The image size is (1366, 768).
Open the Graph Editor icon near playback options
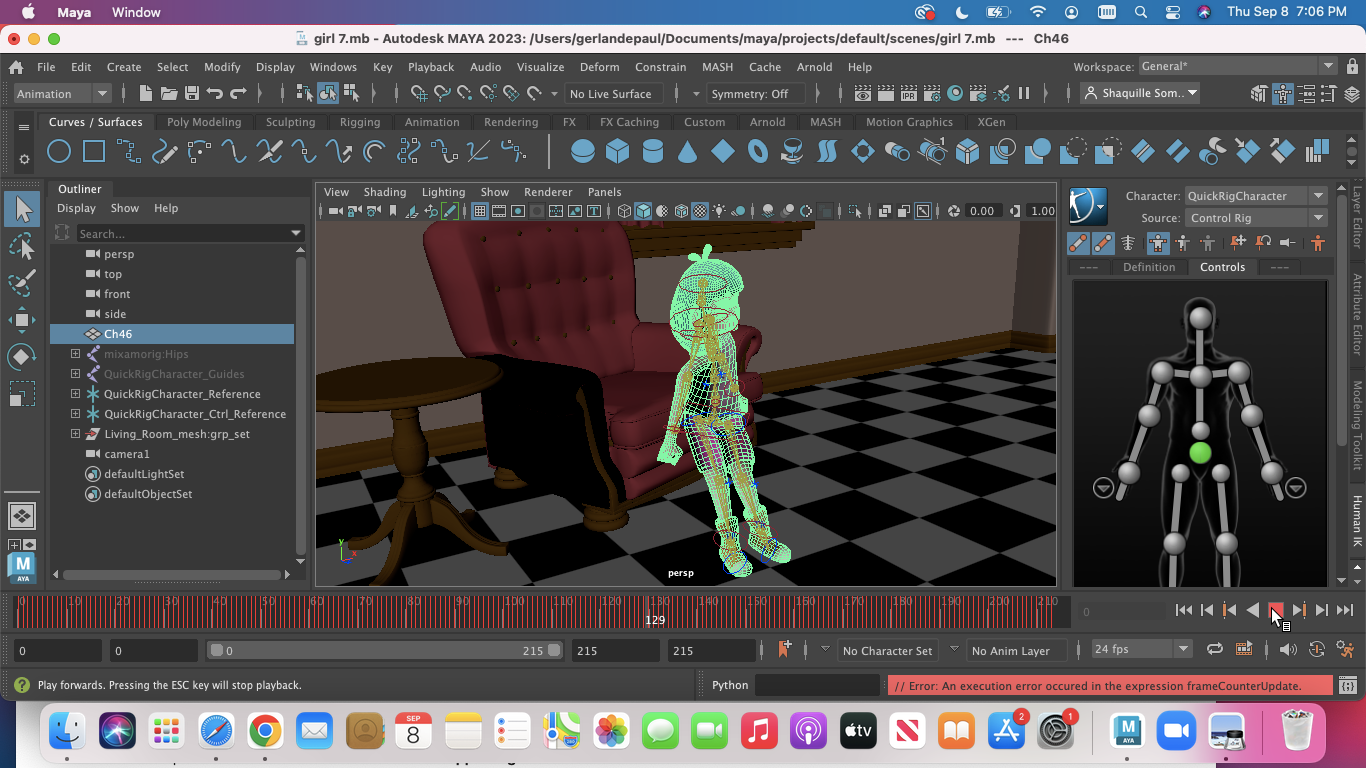click(1243, 649)
